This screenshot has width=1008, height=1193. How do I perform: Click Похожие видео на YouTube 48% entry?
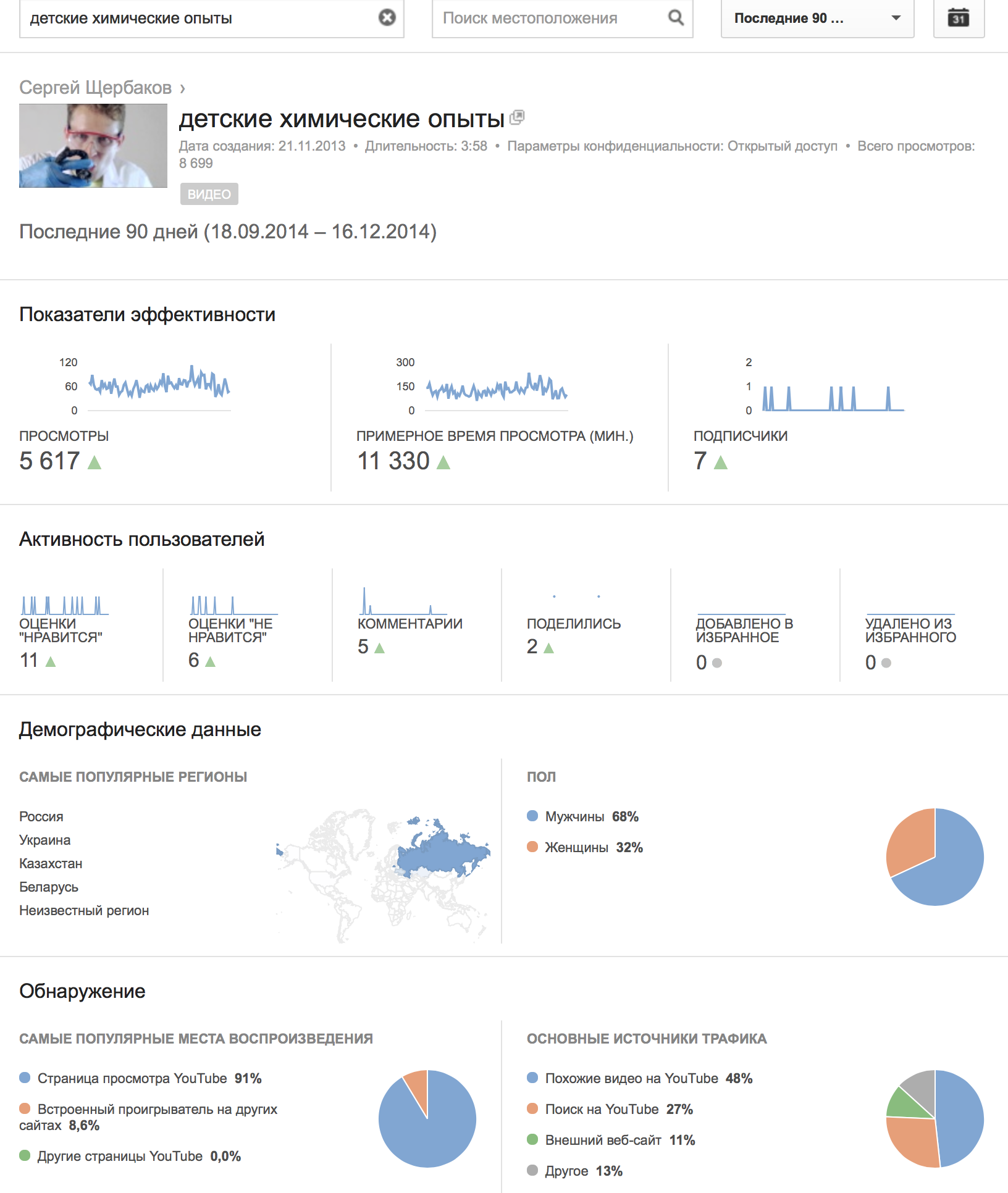tap(640, 1078)
